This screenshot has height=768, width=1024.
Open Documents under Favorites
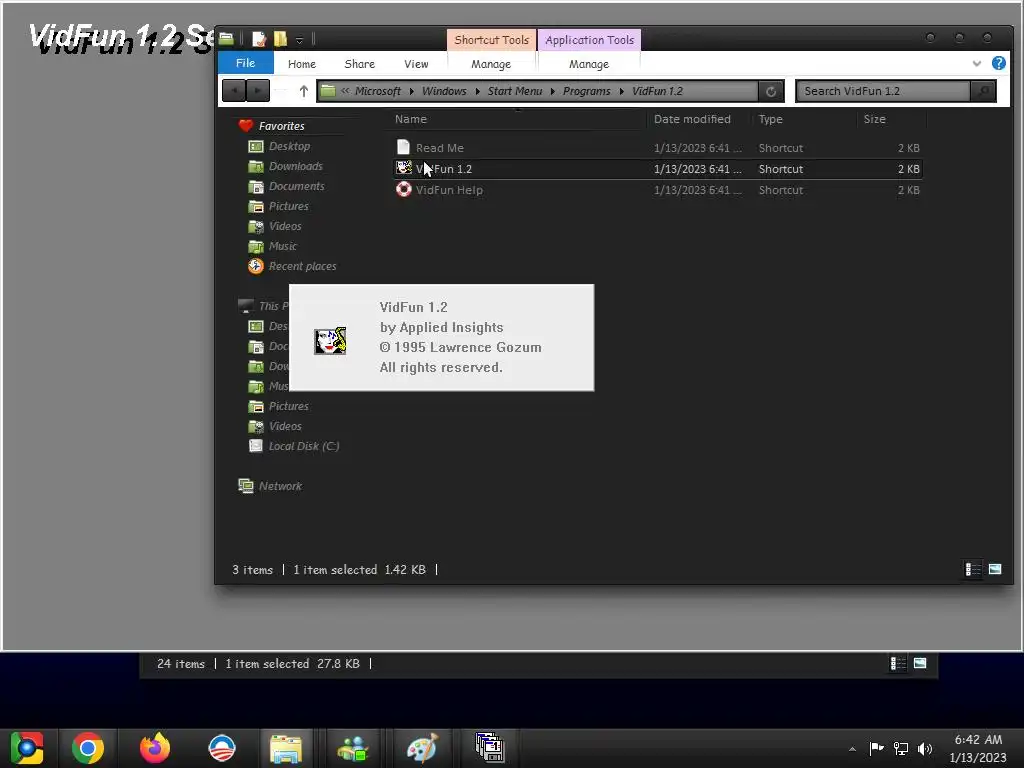[x=296, y=186]
